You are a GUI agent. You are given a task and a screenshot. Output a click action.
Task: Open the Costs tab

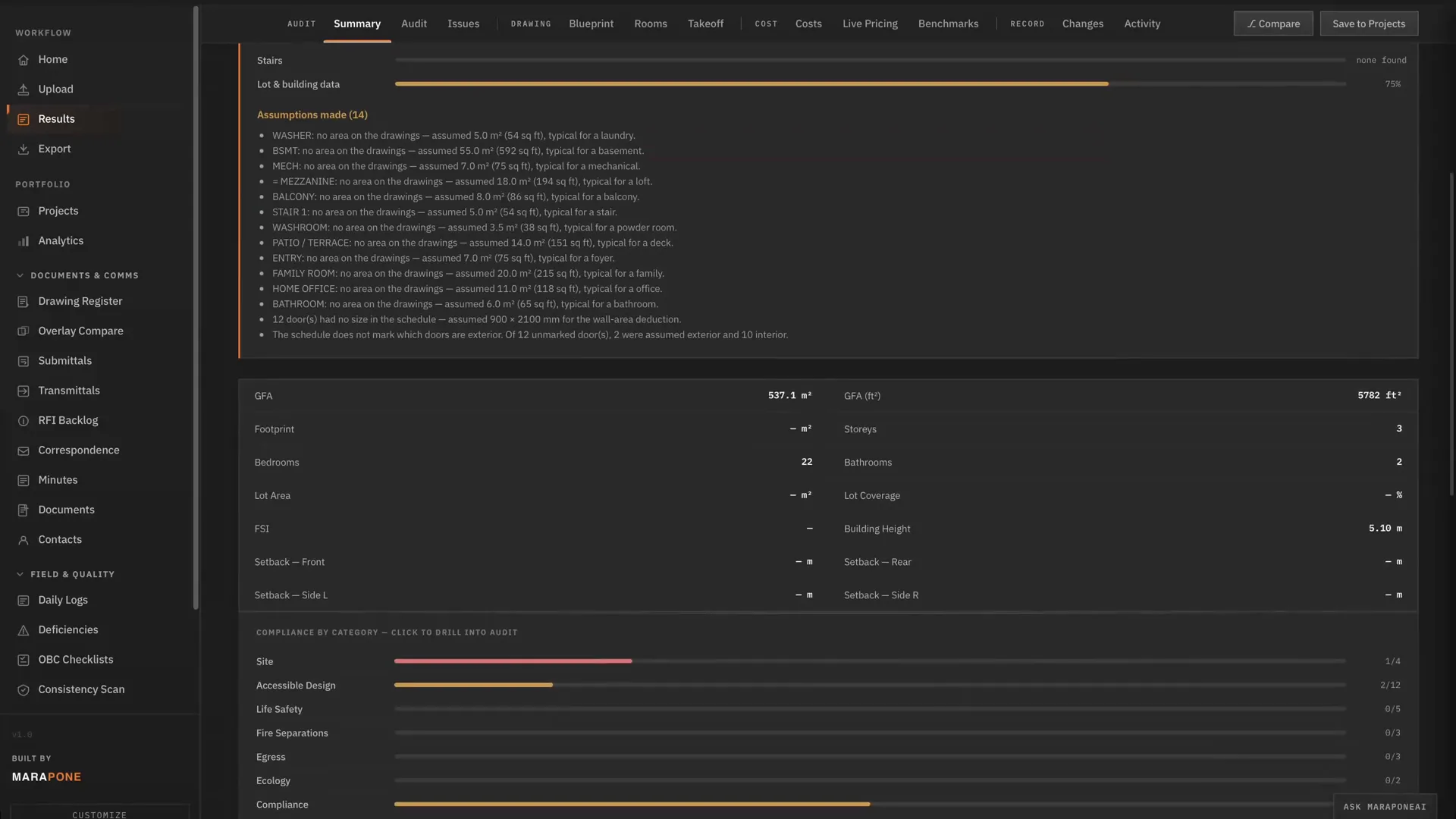808,24
